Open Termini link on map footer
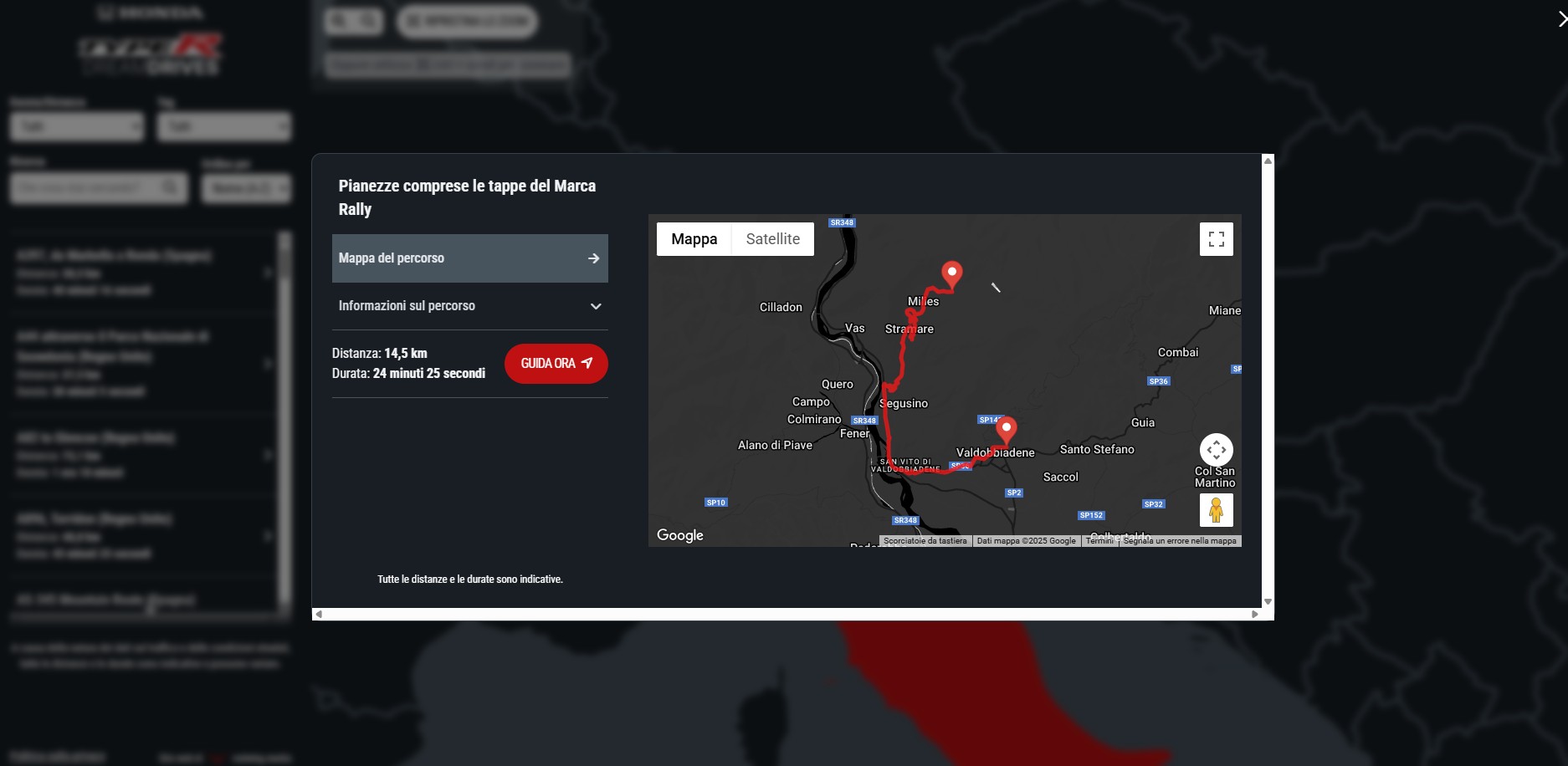 coord(1099,541)
